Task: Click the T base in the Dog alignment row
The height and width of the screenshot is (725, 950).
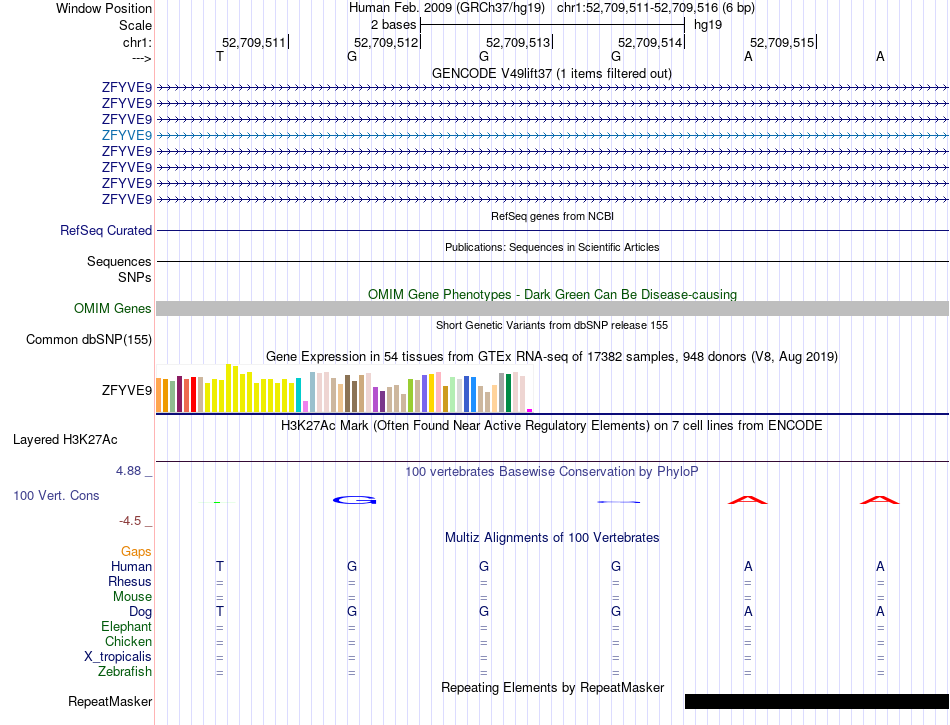Action: [220, 611]
